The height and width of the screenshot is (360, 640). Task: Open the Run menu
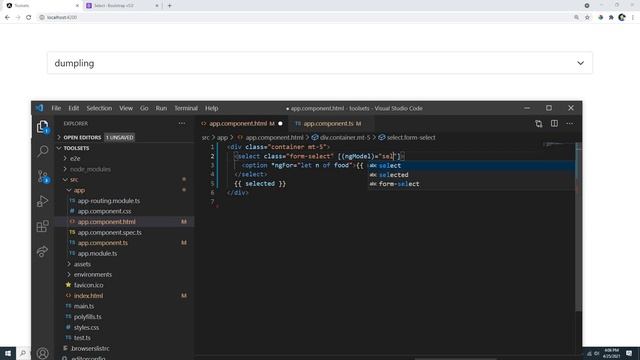[x=161, y=108]
